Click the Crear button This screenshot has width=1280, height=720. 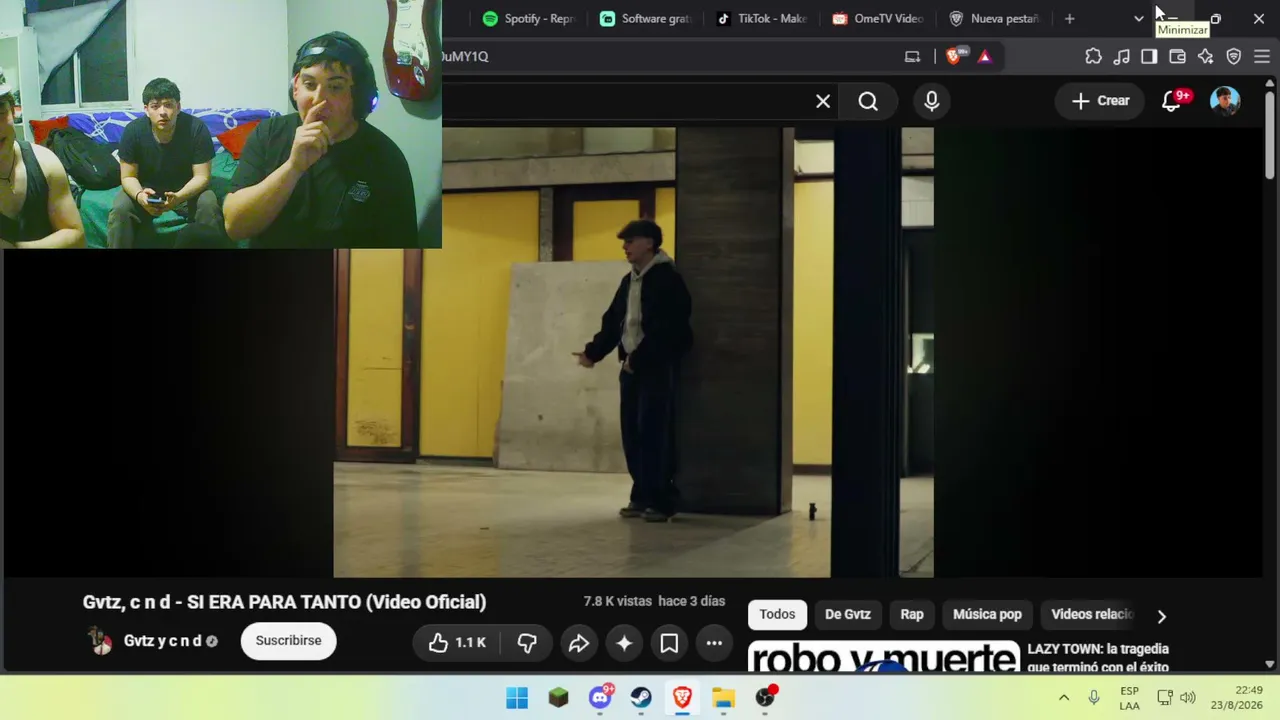pyautogui.click(x=1100, y=101)
